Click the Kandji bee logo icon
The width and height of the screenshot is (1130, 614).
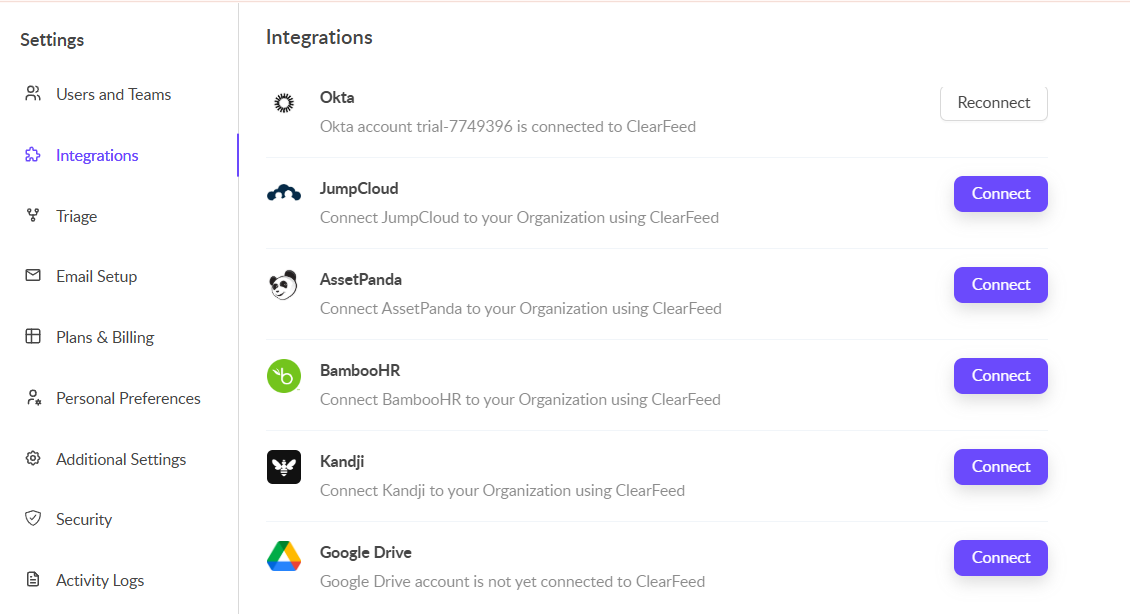point(284,467)
